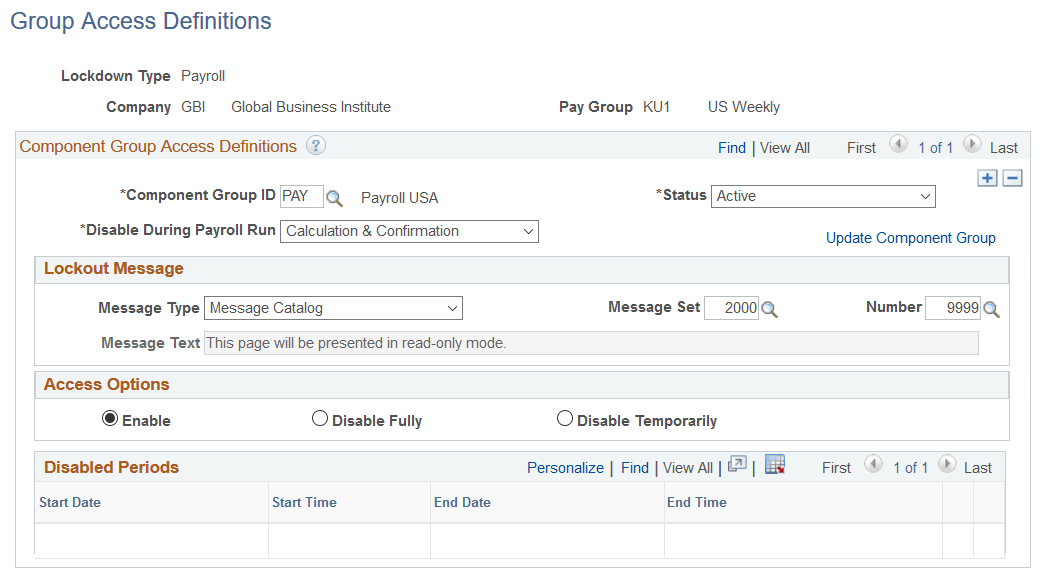Personalize the Disabled Periods grid
The image size is (1050, 578).
click(565, 467)
